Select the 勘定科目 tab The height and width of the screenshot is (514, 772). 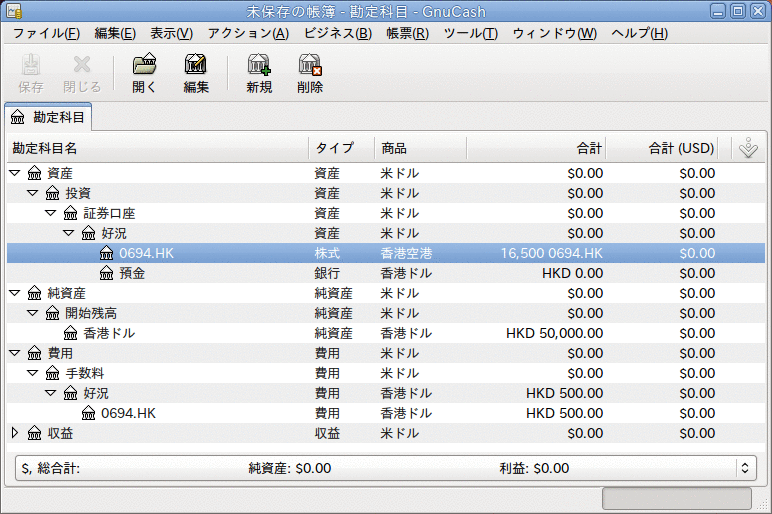(x=48, y=117)
